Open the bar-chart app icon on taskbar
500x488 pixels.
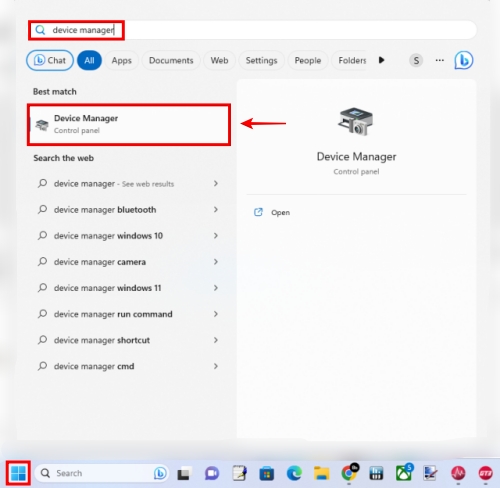tap(376, 473)
